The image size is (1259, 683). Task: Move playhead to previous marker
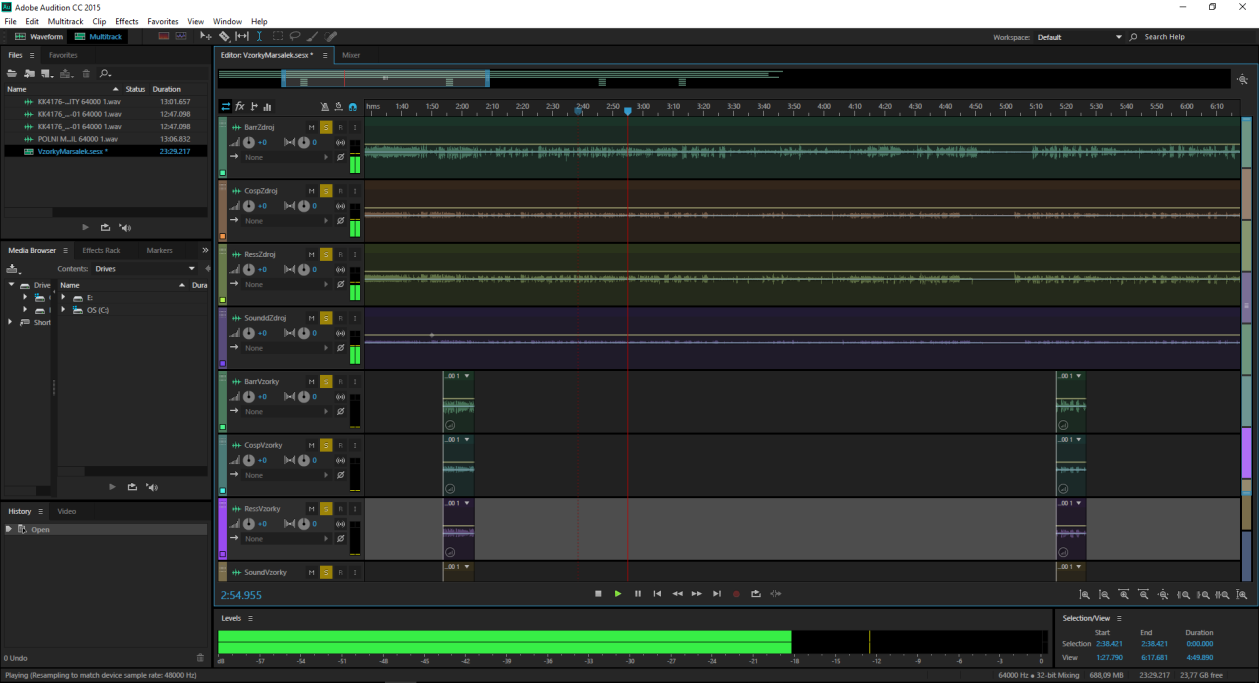pos(657,594)
